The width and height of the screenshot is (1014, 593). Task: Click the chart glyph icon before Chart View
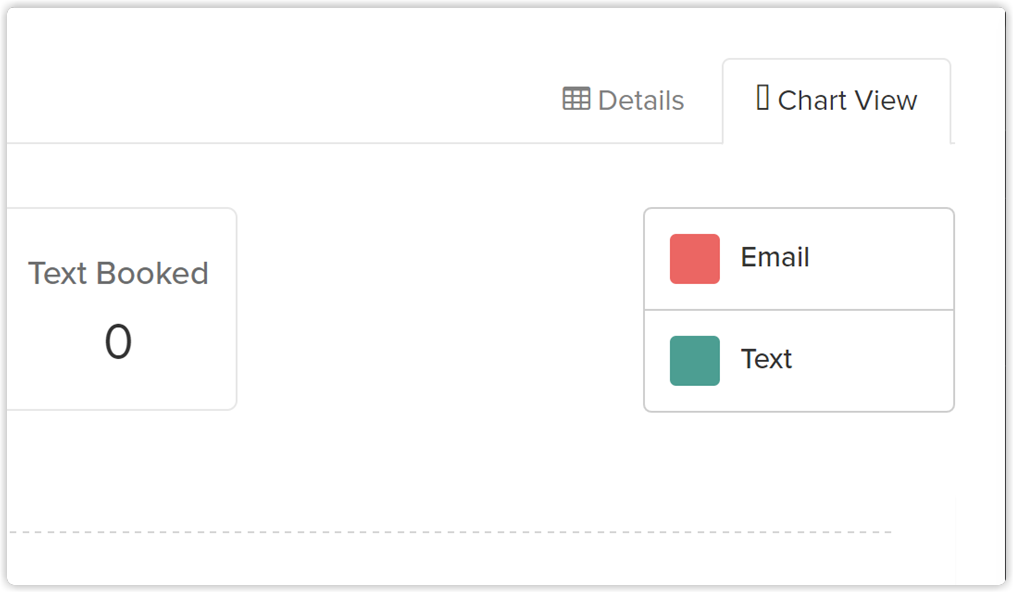pyautogui.click(x=762, y=98)
